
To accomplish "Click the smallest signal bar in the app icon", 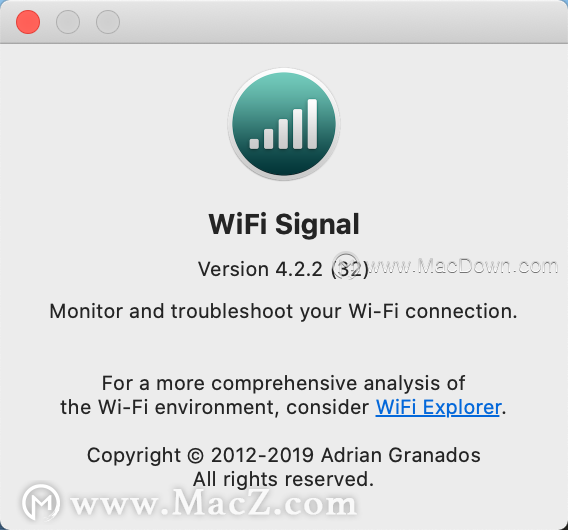I will tap(254, 143).
